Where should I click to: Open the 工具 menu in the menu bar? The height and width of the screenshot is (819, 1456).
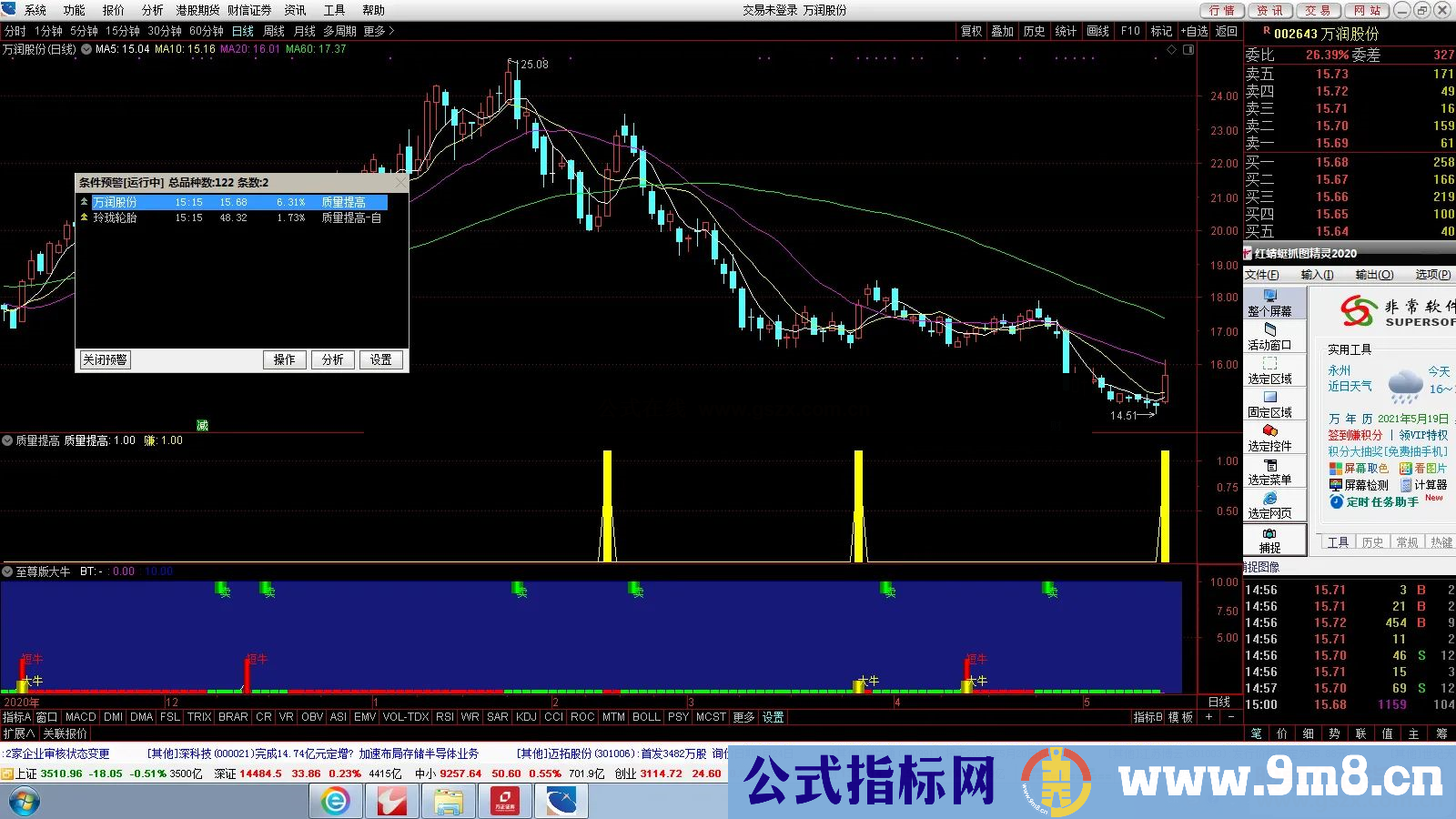(x=333, y=11)
